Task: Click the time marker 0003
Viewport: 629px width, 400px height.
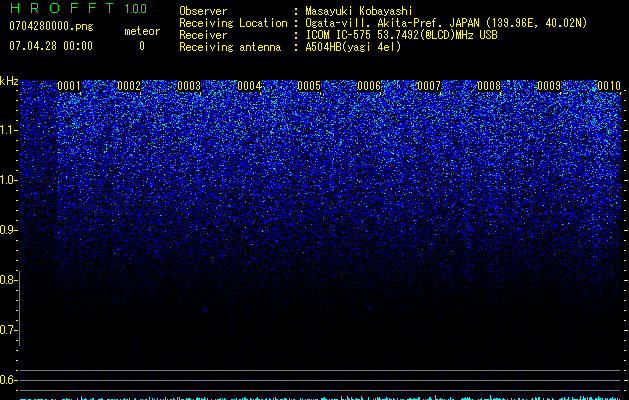Action: pyautogui.click(x=189, y=86)
